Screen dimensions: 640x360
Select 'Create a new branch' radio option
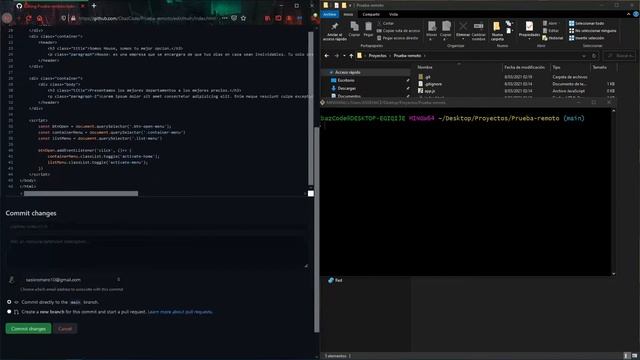point(9,312)
